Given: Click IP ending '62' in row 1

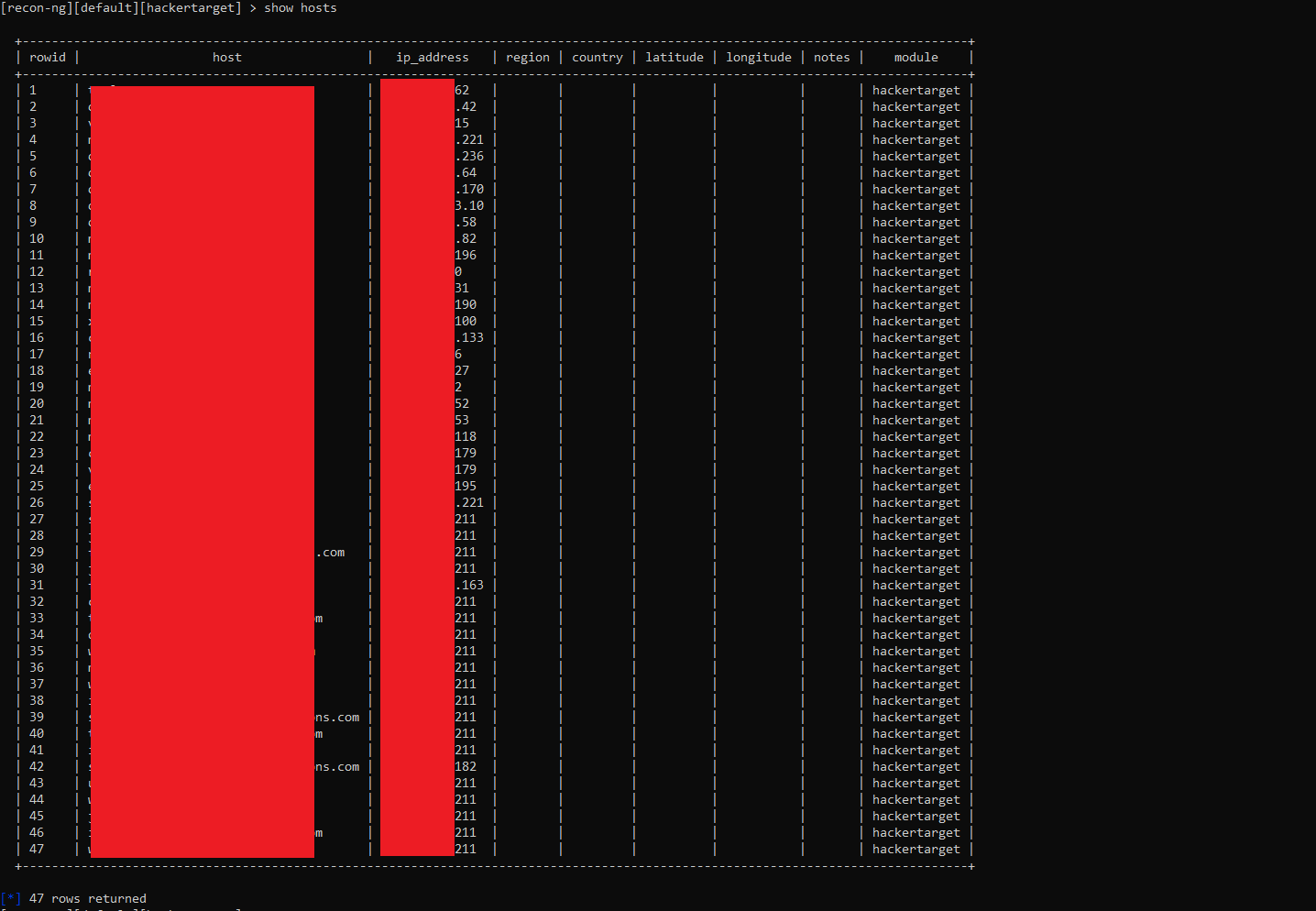Looking at the screenshot, I should (462, 90).
